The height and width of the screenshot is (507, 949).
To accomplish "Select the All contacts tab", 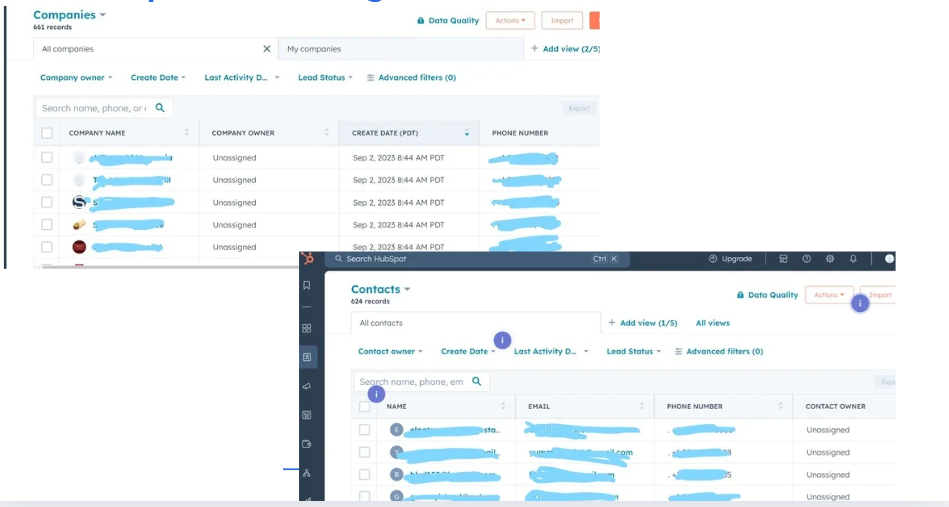I will pos(381,323).
